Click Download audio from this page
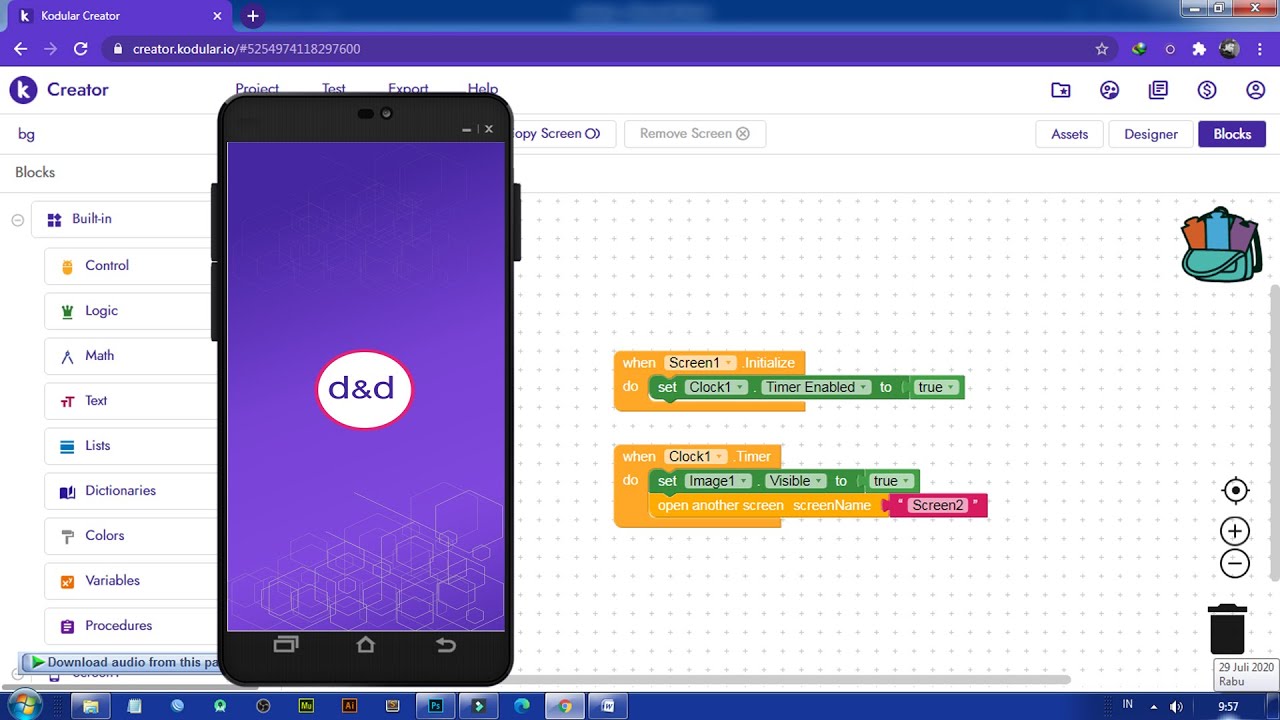 (x=120, y=662)
